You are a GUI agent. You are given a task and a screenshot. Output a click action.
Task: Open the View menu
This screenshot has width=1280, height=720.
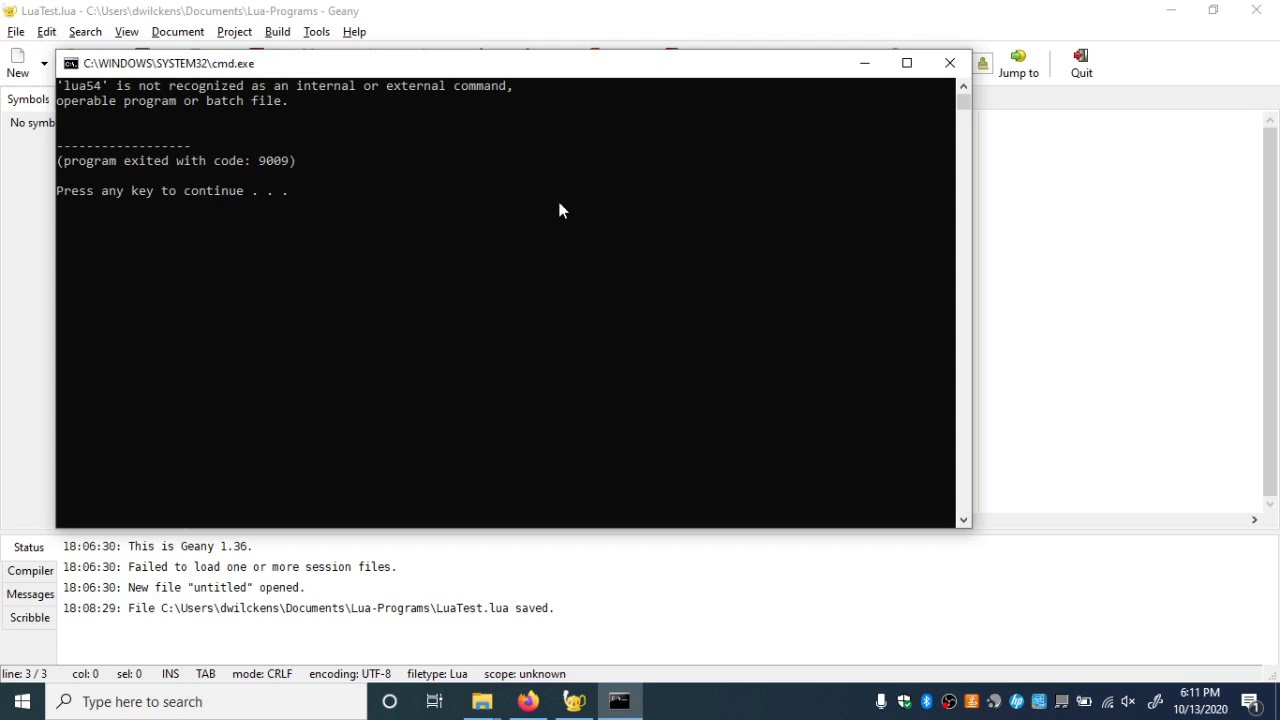click(x=126, y=32)
